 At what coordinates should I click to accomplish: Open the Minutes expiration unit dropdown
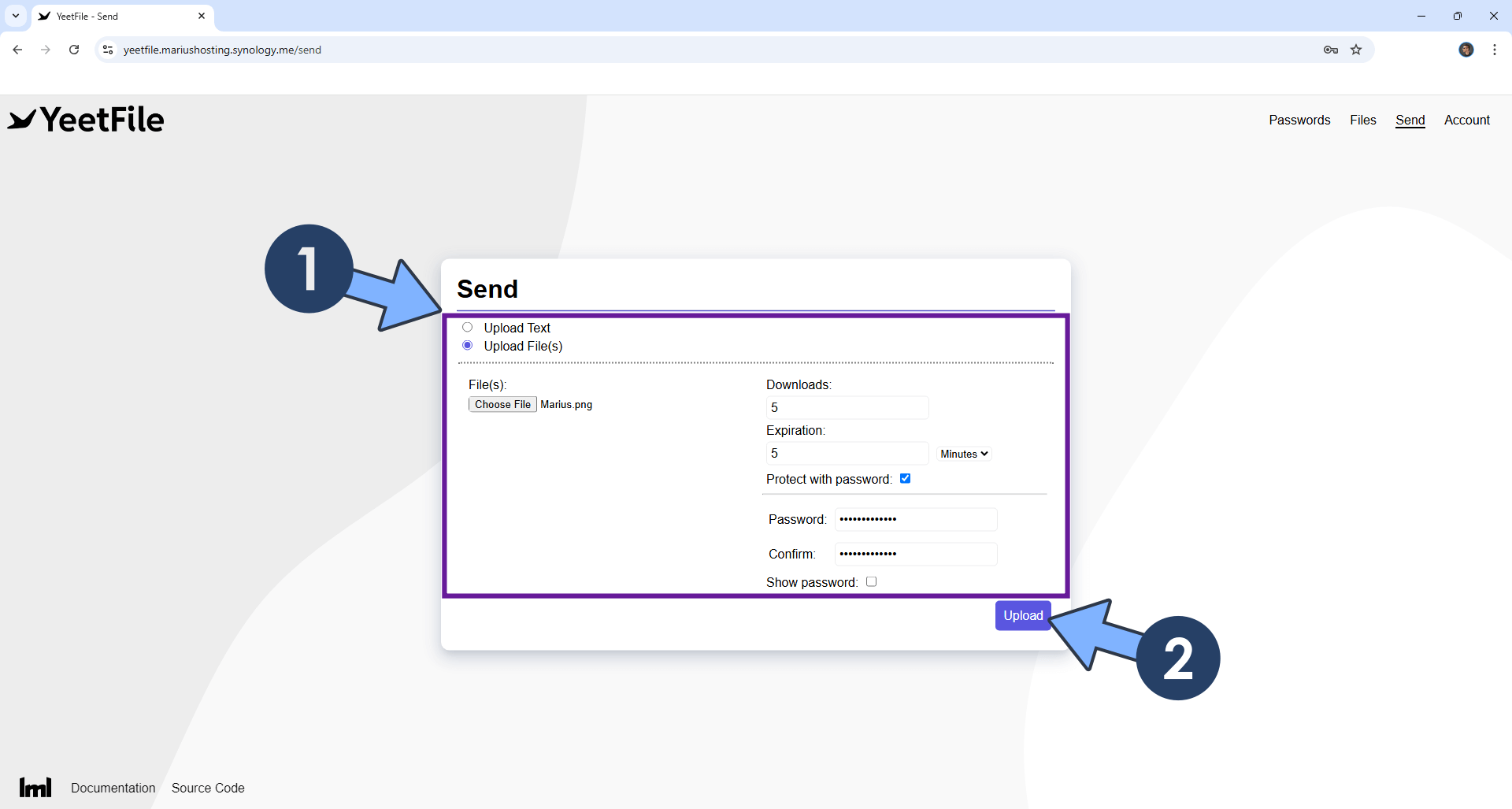point(964,454)
